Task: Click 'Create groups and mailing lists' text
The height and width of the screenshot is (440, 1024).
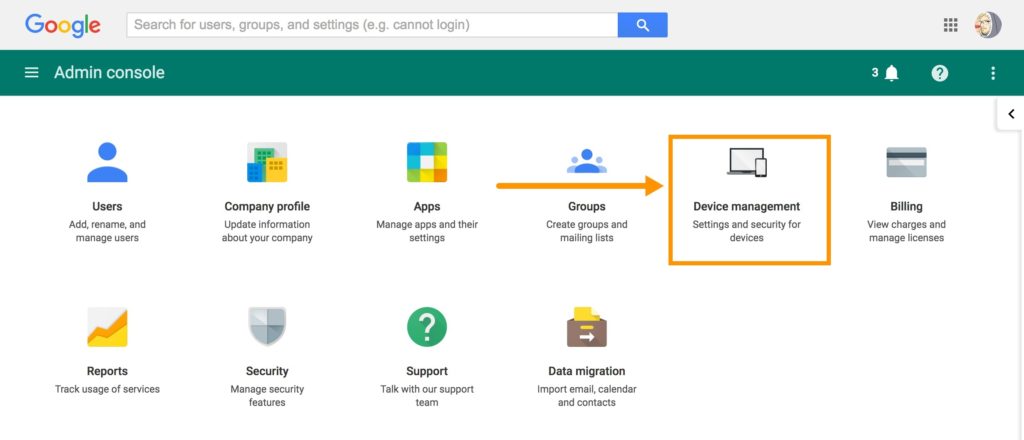Action: click(586, 231)
